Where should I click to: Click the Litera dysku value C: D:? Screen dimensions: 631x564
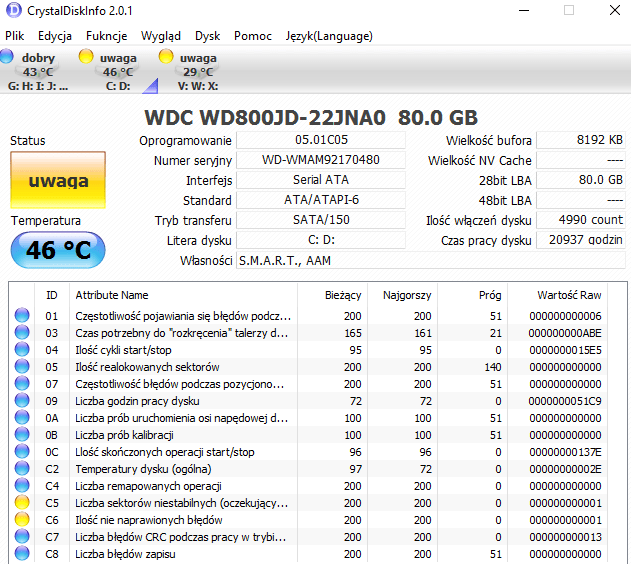click(x=321, y=240)
